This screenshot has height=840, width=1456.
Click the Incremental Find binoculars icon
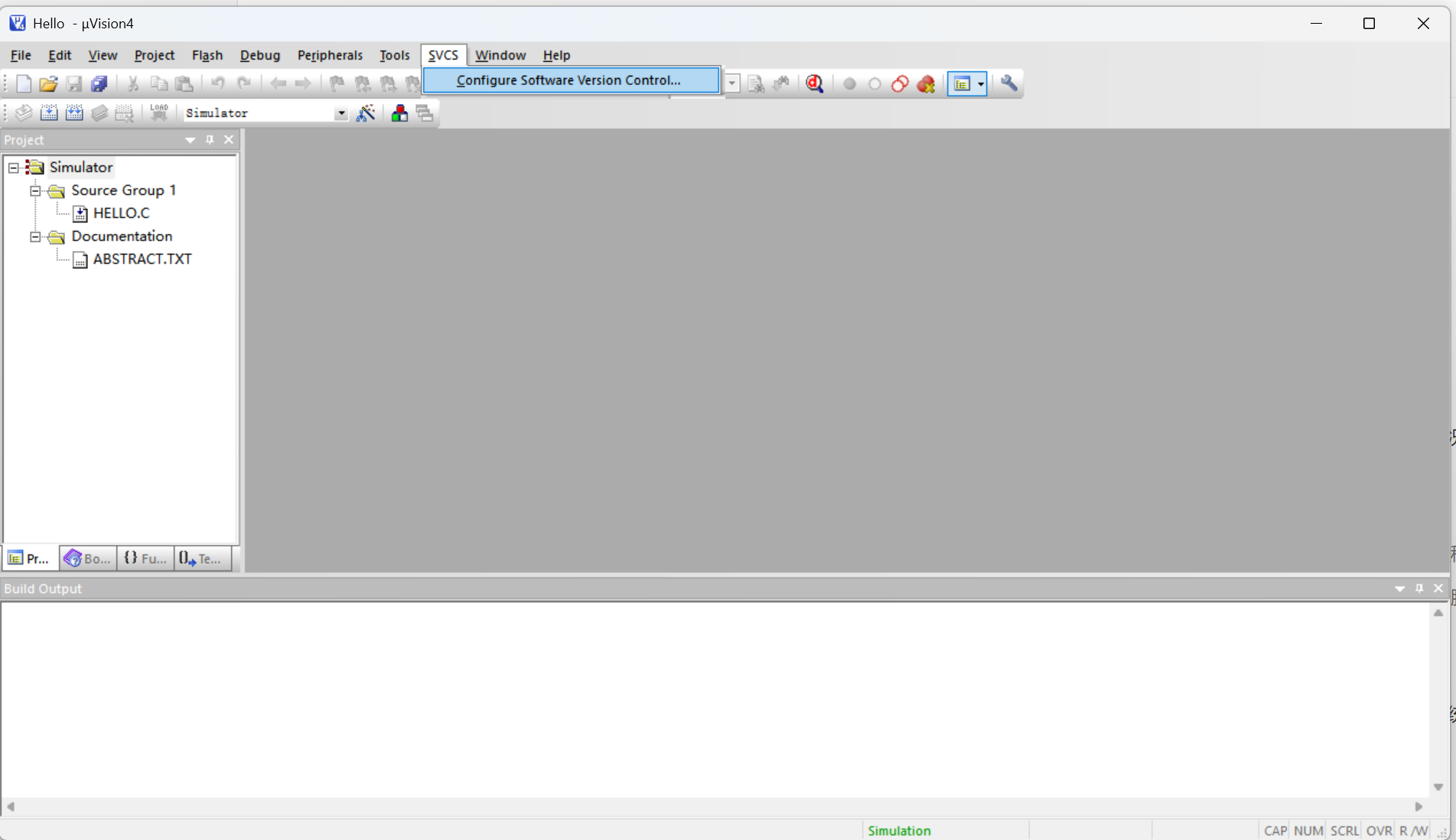coord(781,83)
